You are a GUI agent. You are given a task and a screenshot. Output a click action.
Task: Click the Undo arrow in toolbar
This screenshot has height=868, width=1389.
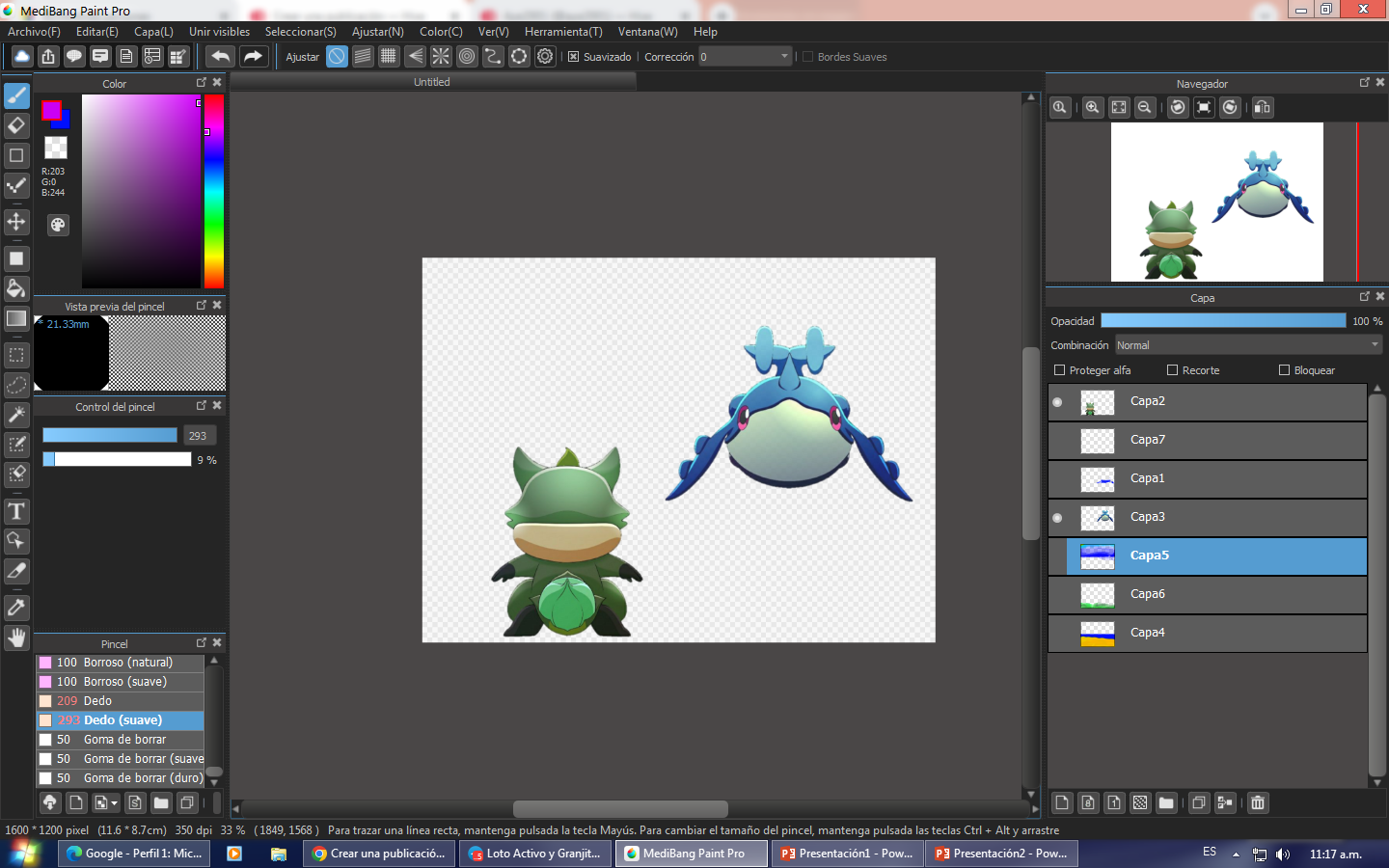(220, 56)
